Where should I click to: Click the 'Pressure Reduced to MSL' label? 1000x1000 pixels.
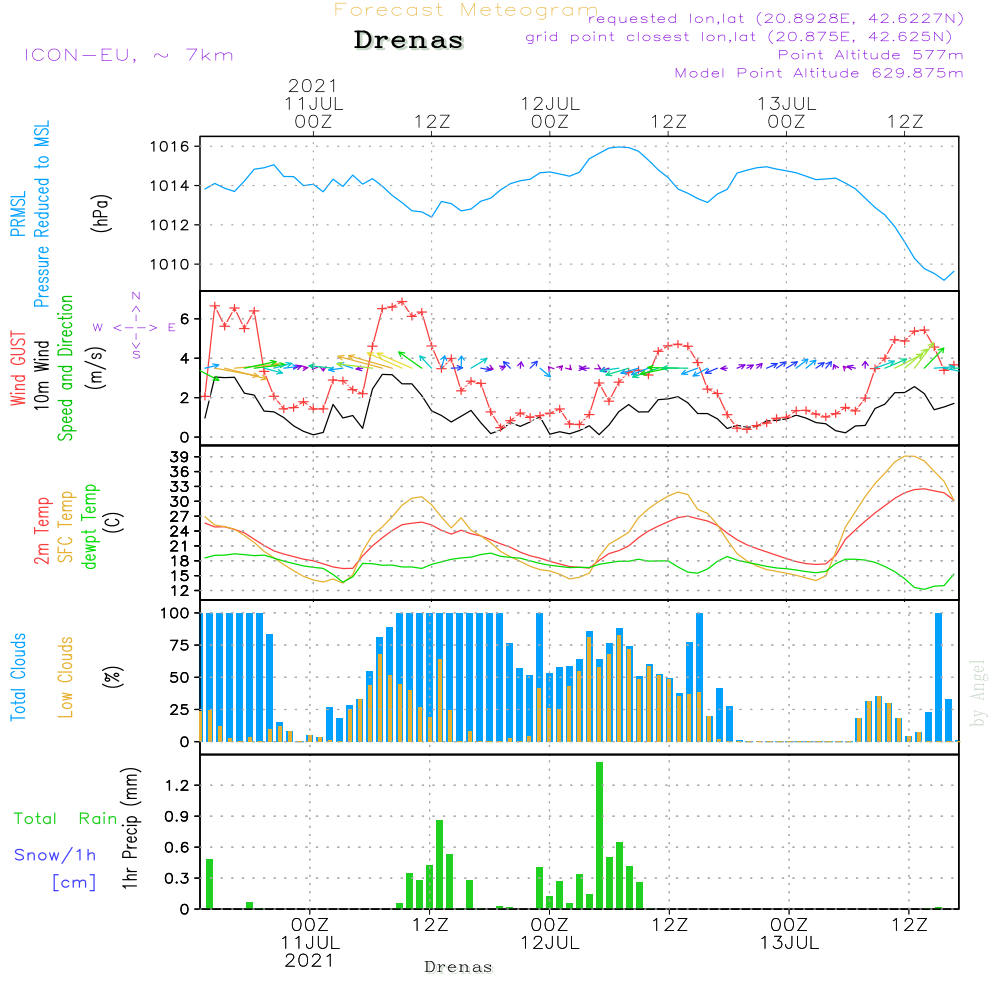click(x=41, y=214)
